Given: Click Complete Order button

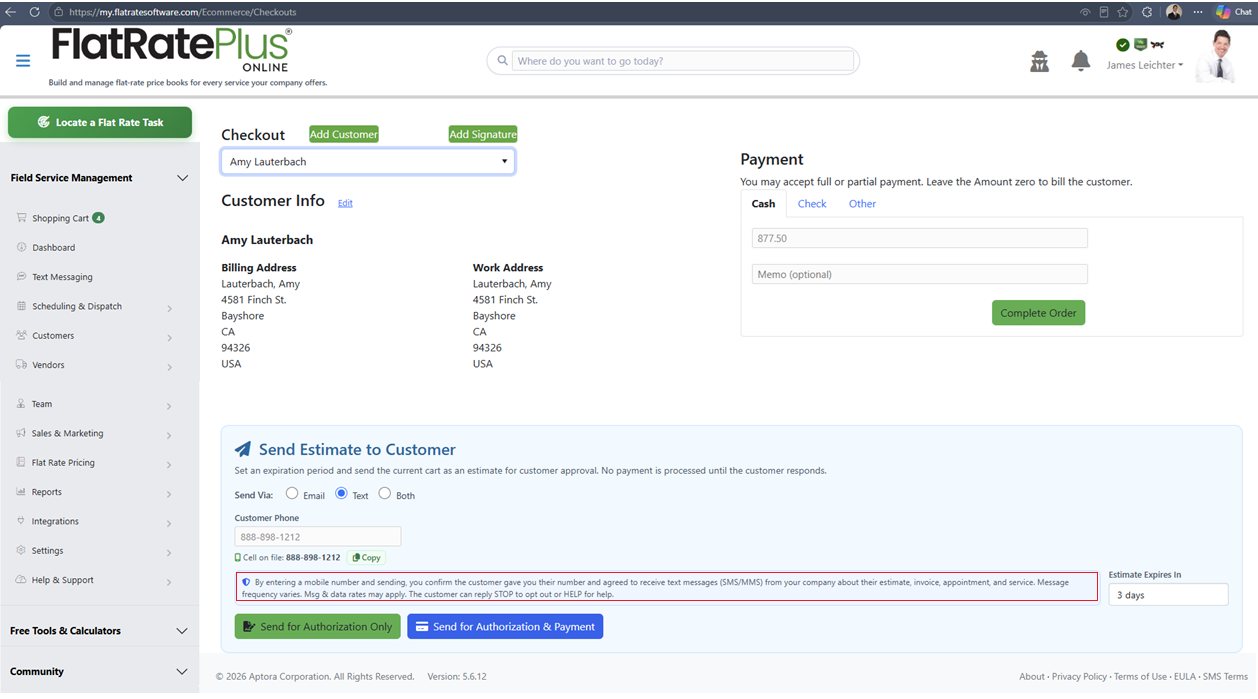Looking at the screenshot, I should (1038, 313).
